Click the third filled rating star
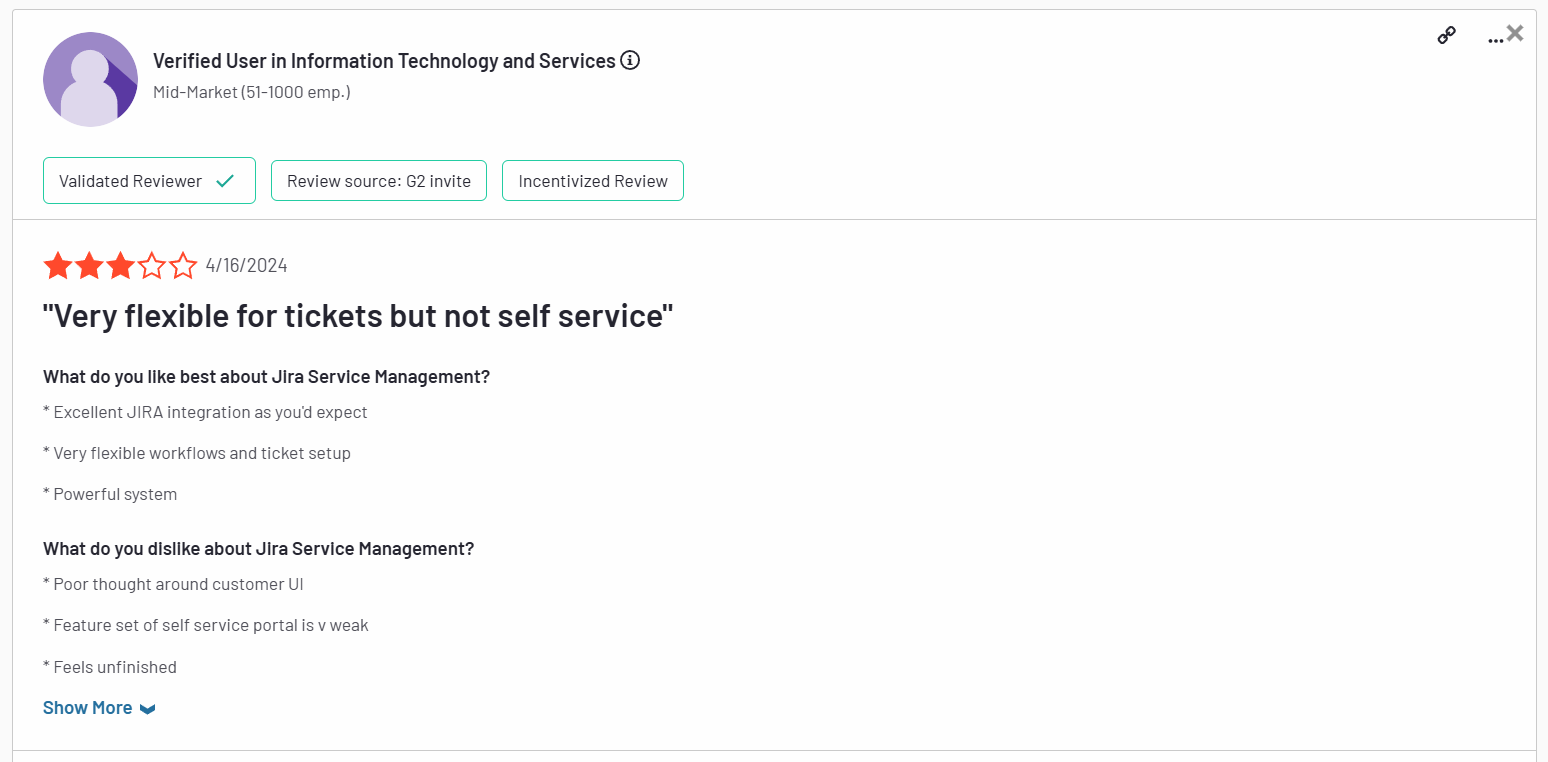 pyautogui.click(x=120, y=266)
